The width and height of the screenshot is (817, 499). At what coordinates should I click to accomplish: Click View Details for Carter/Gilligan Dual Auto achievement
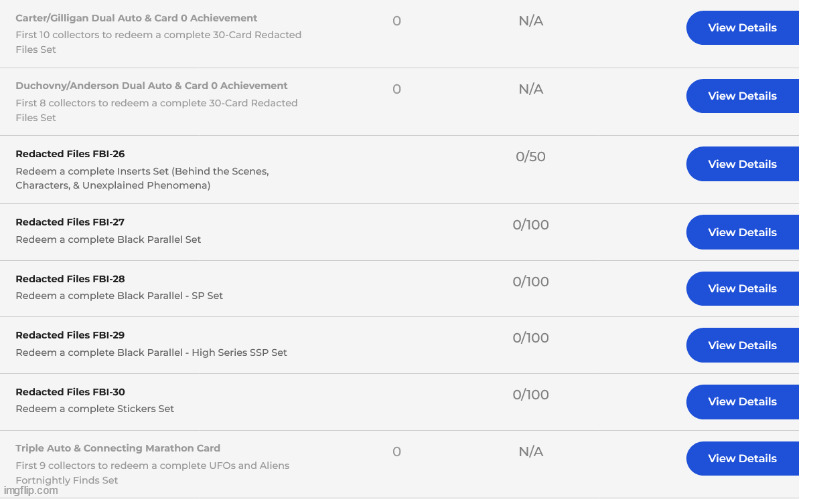[741, 28]
